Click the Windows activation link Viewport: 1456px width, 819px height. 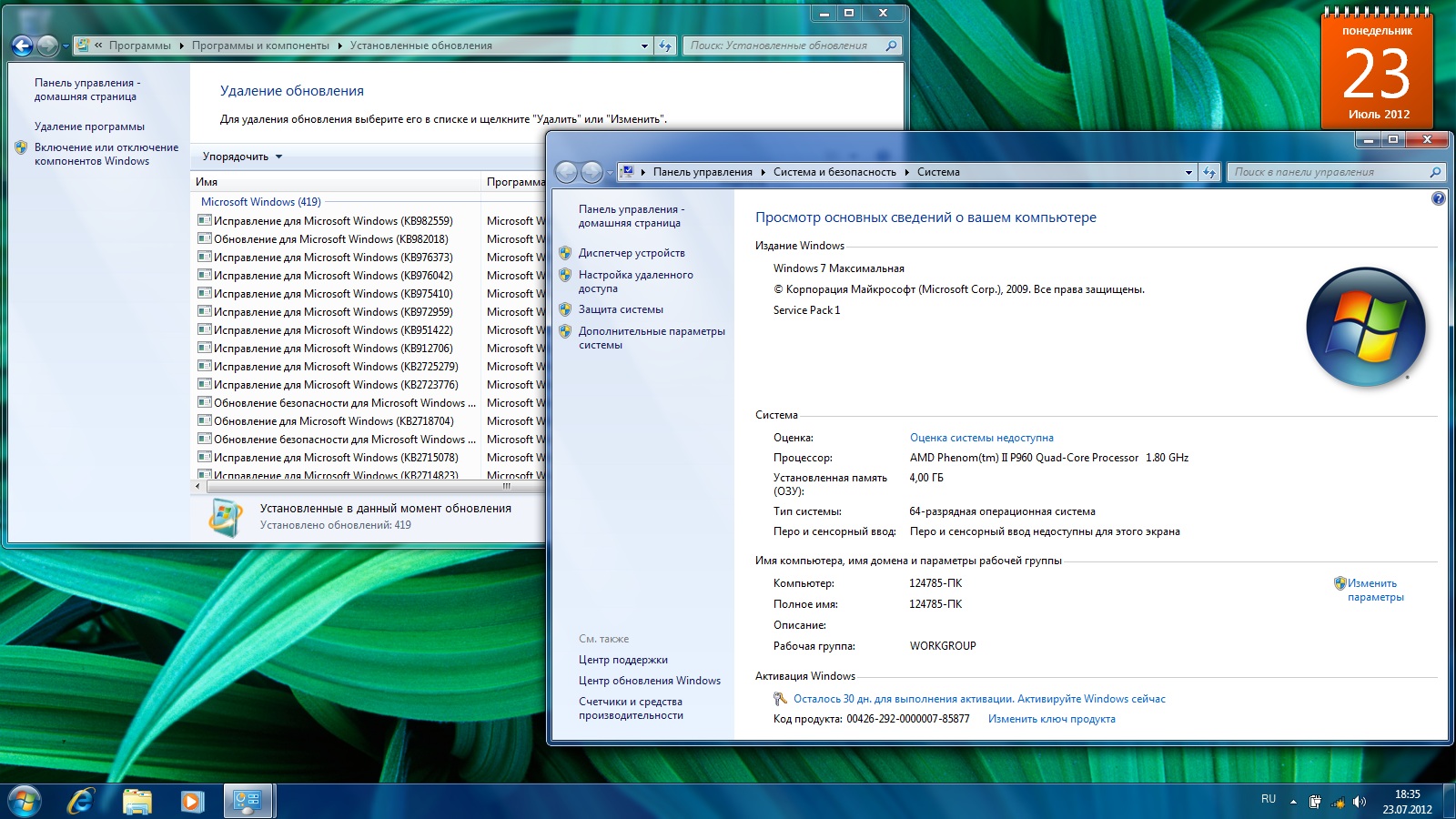(979, 699)
